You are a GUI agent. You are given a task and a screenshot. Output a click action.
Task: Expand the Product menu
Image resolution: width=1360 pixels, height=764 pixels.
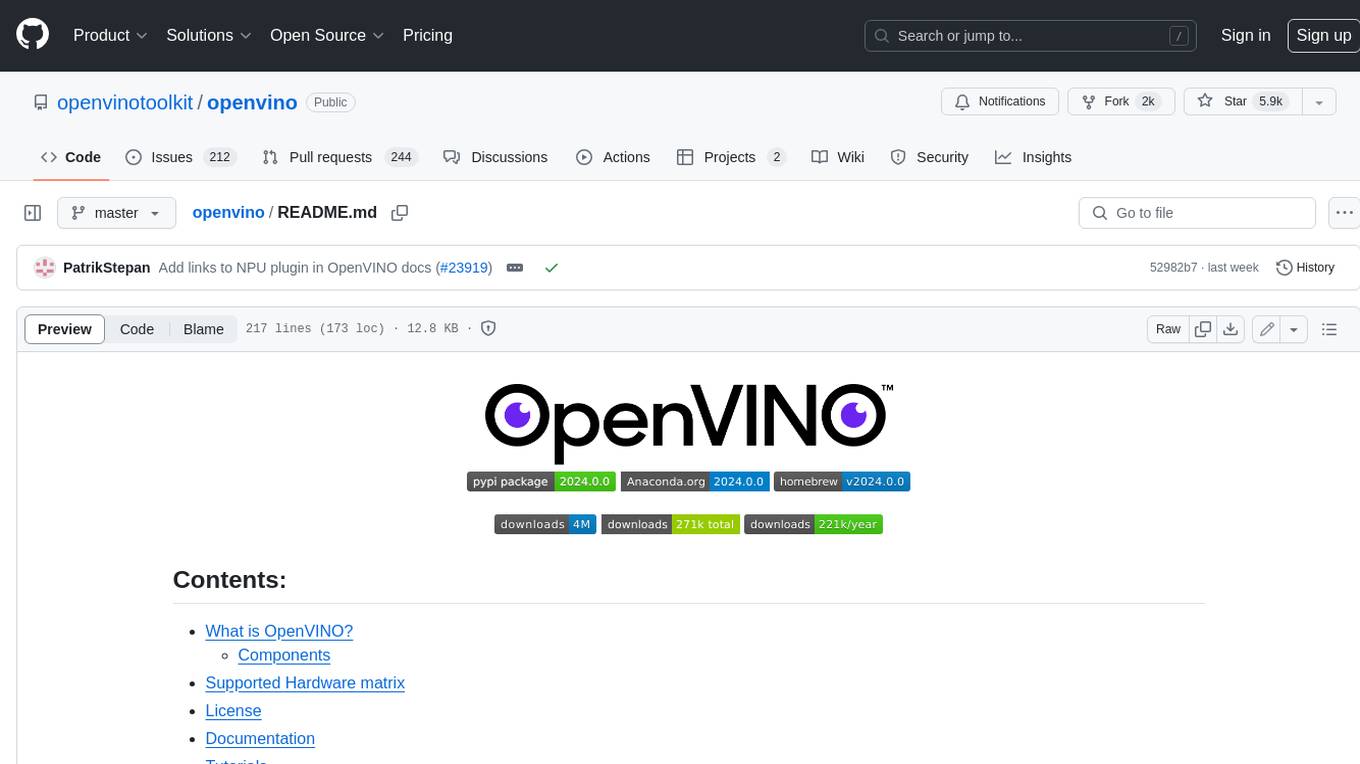click(110, 35)
